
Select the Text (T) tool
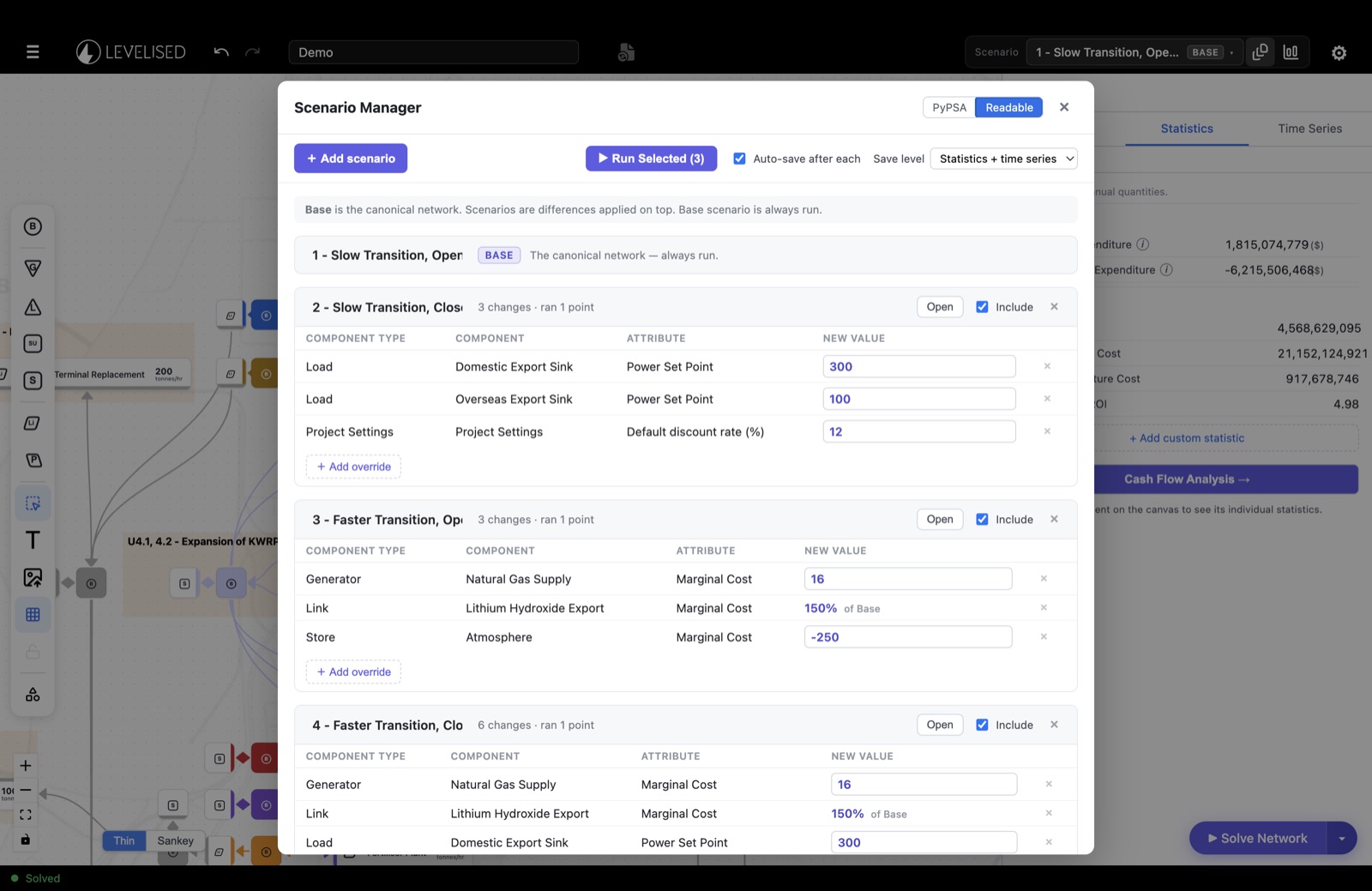tap(33, 540)
